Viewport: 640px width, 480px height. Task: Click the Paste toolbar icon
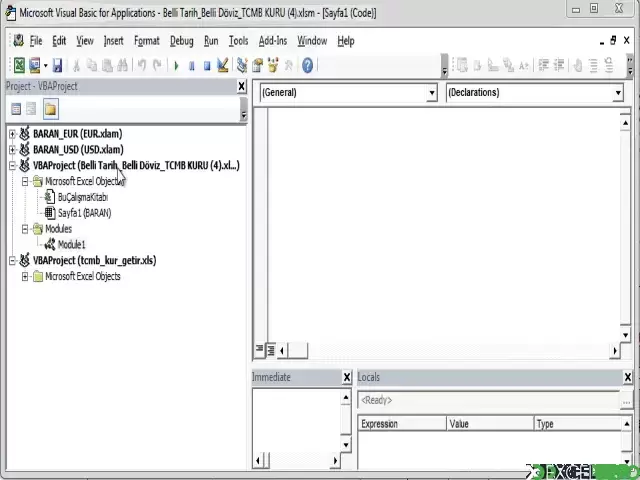pyautogui.click(x=107, y=65)
